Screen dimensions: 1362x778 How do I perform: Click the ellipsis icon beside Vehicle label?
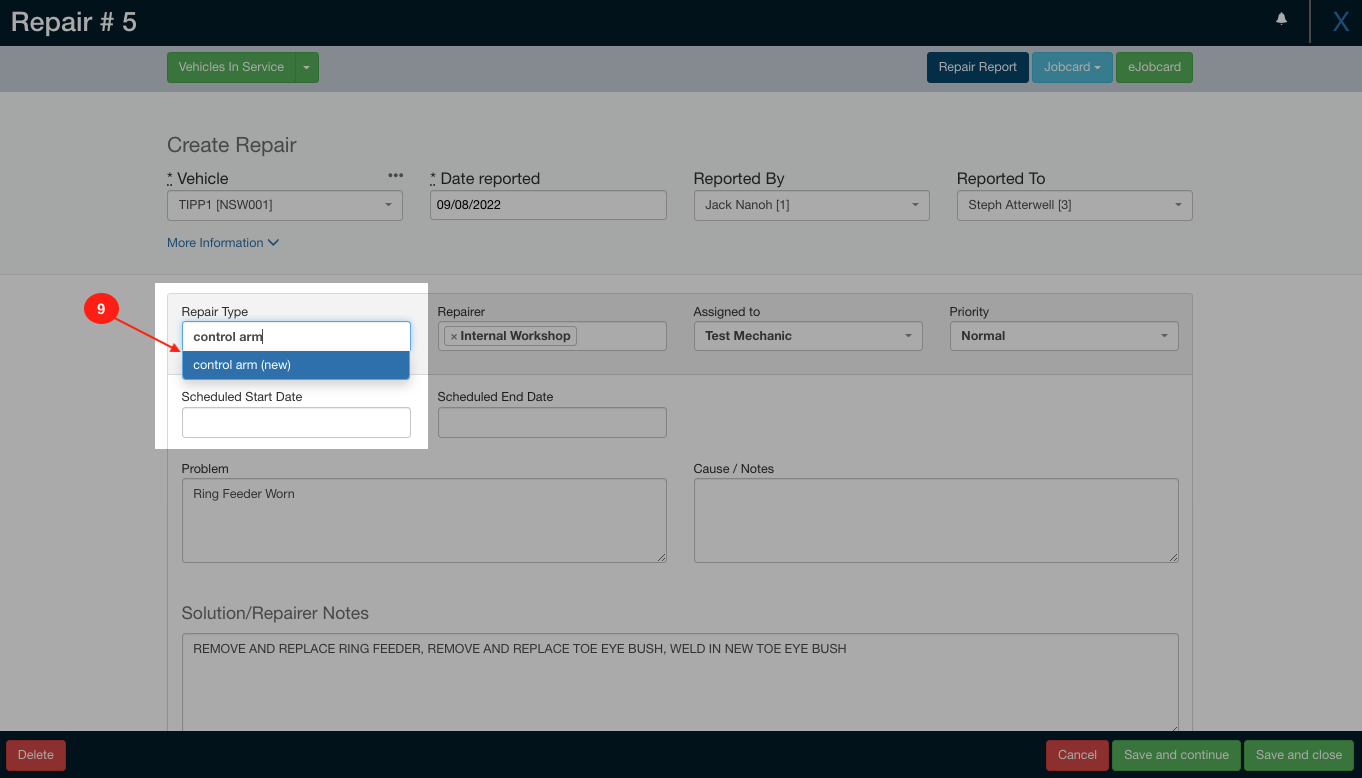pos(395,174)
